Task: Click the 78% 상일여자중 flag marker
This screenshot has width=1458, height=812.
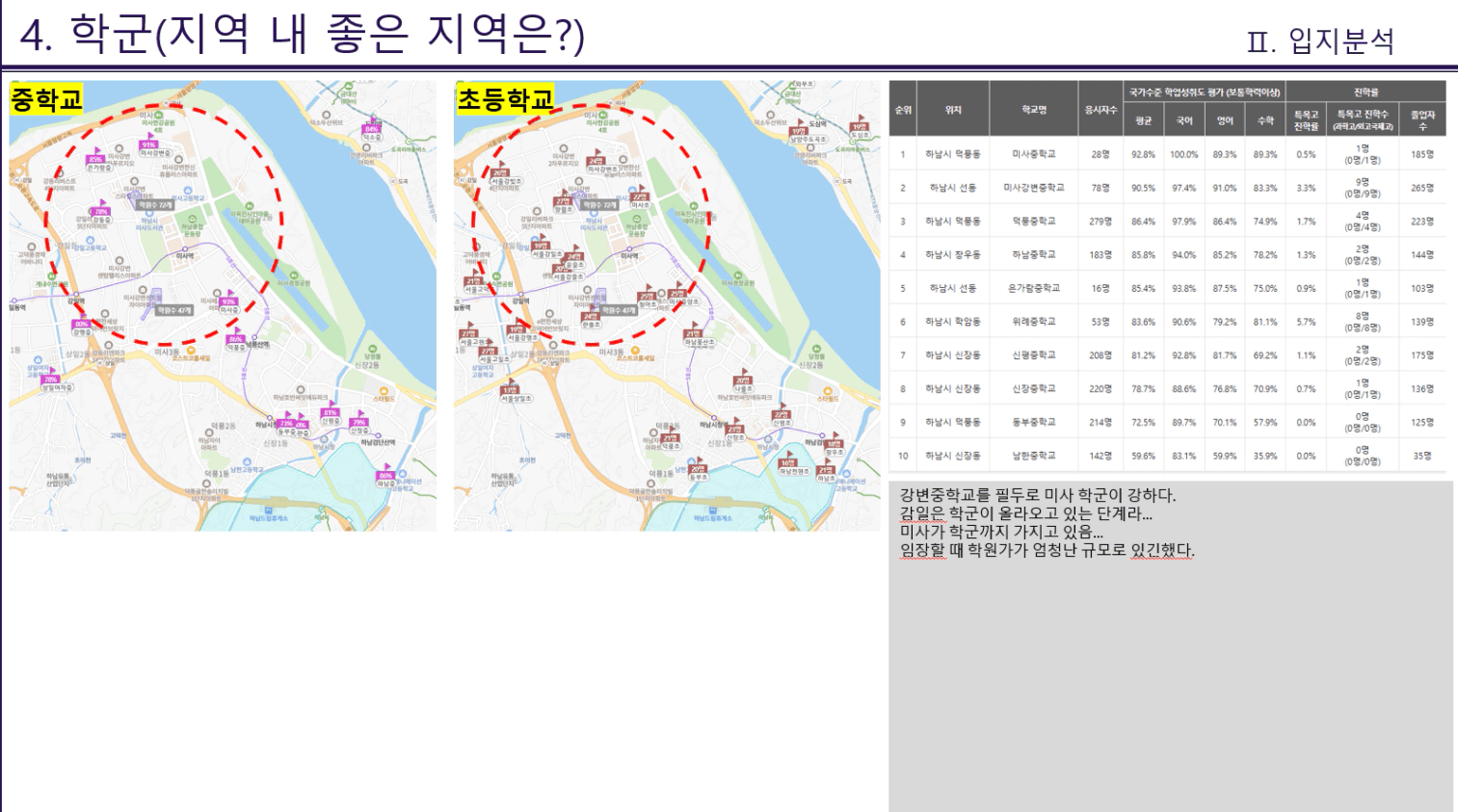Action: pos(50,380)
